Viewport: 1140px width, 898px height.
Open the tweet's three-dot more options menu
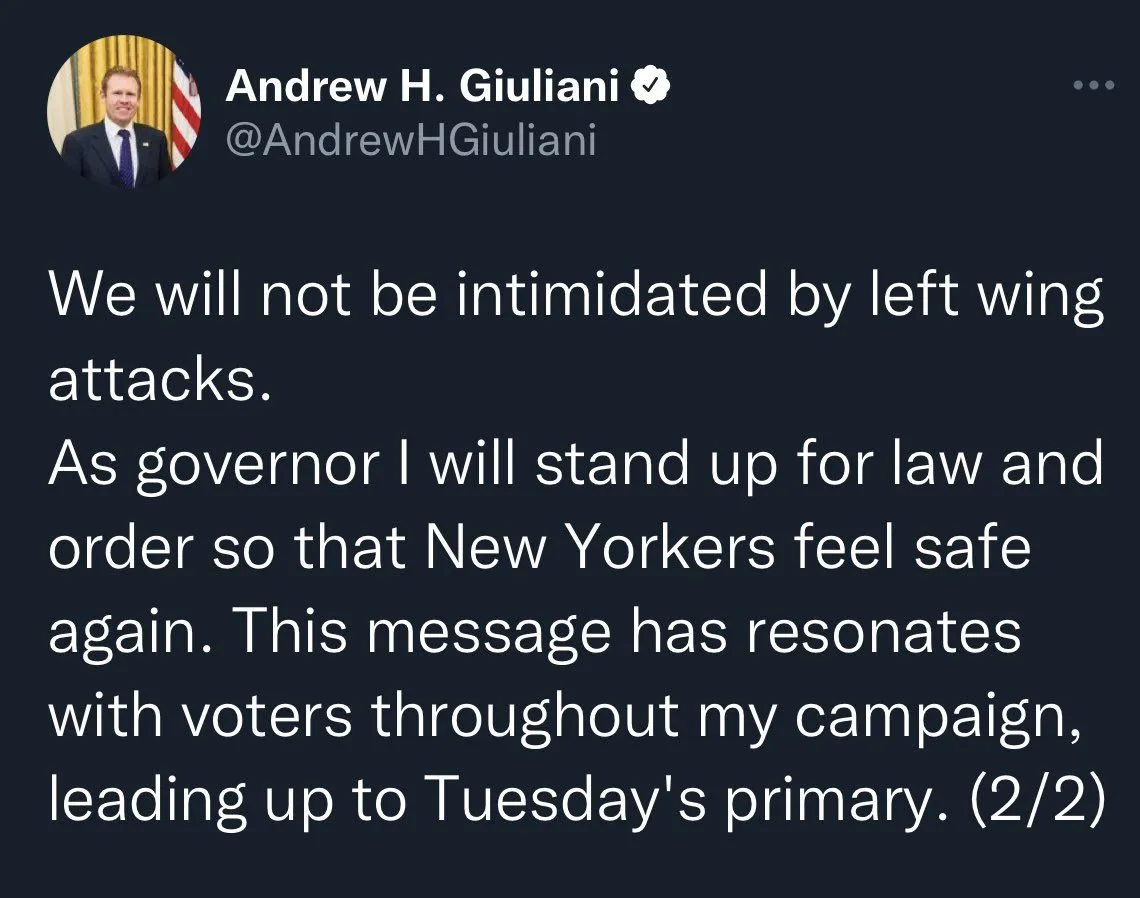click(x=1092, y=86)
